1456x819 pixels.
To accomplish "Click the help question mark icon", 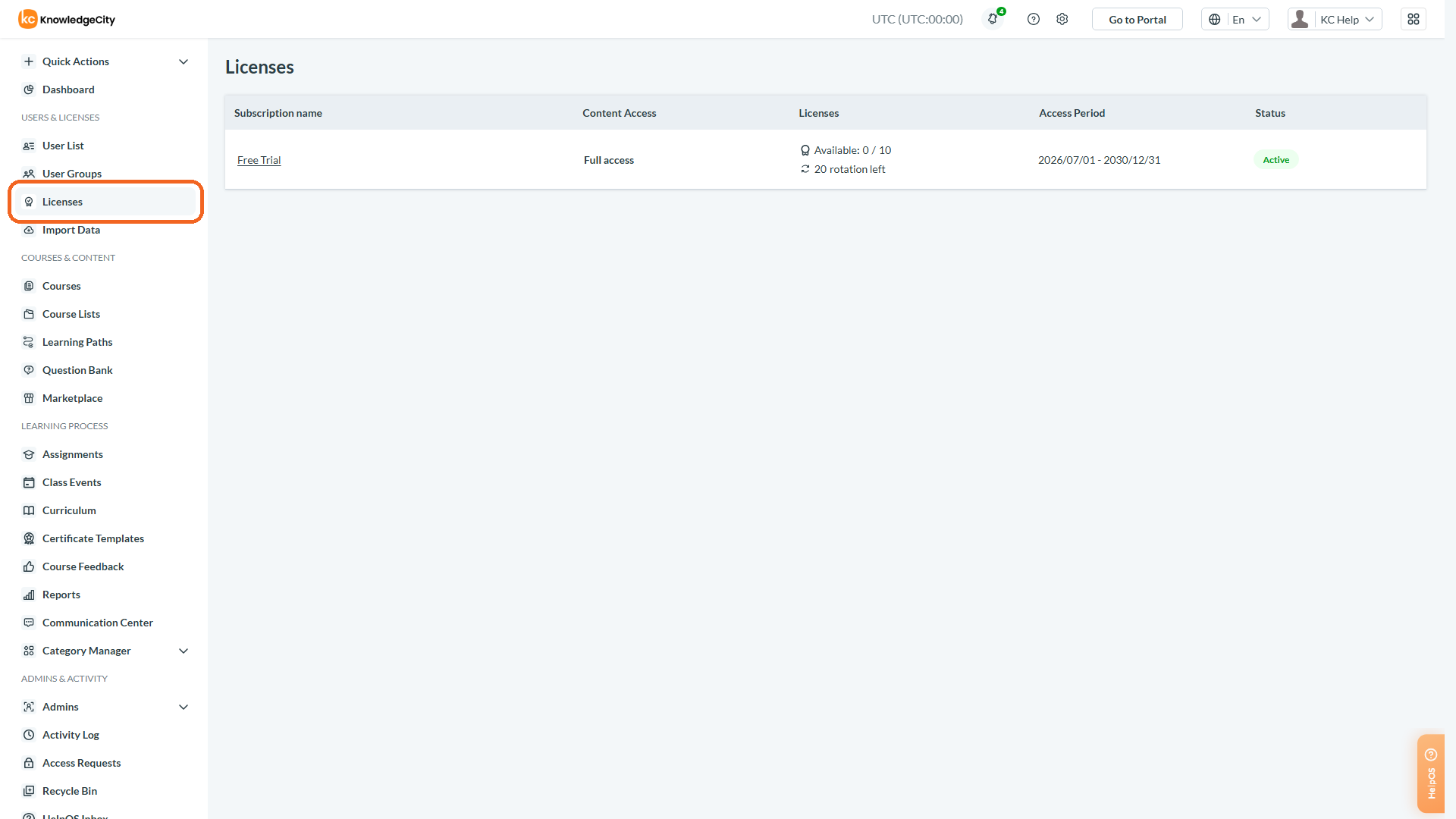I will pos(1034,19).
